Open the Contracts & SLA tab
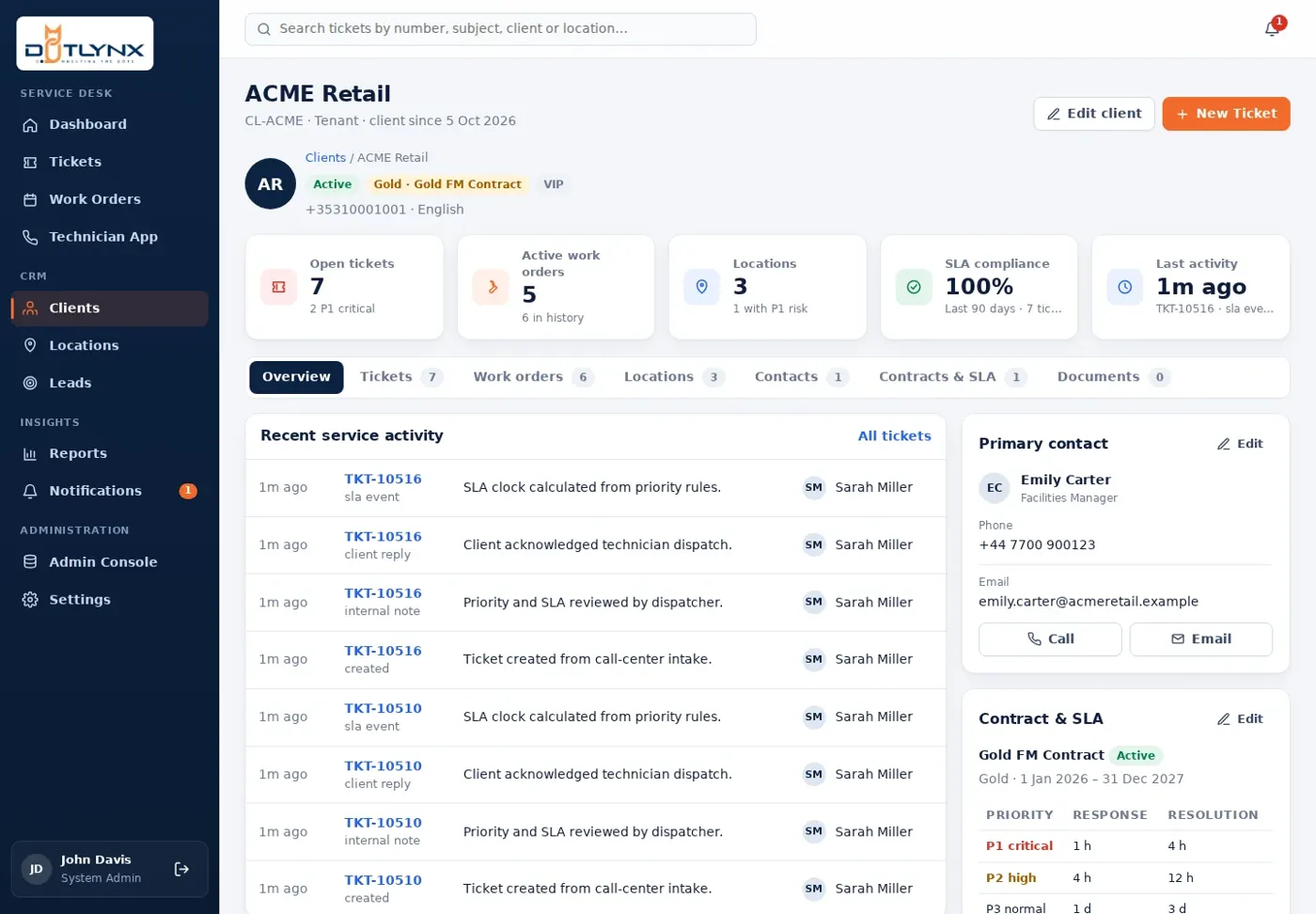 pyautogui.click(x=953, y=377)
